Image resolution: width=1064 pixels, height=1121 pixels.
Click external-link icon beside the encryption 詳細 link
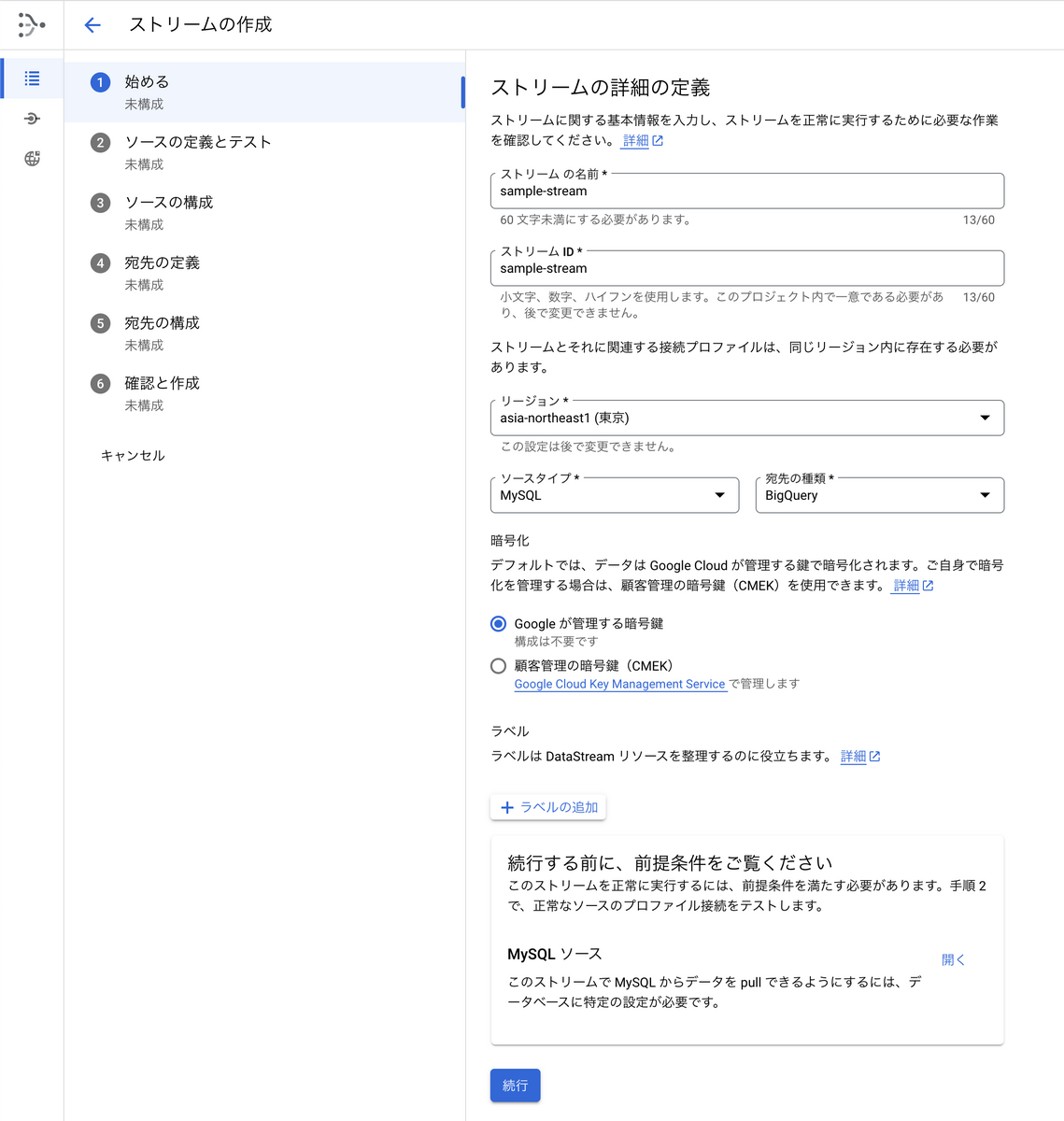(x=928, y=586)
